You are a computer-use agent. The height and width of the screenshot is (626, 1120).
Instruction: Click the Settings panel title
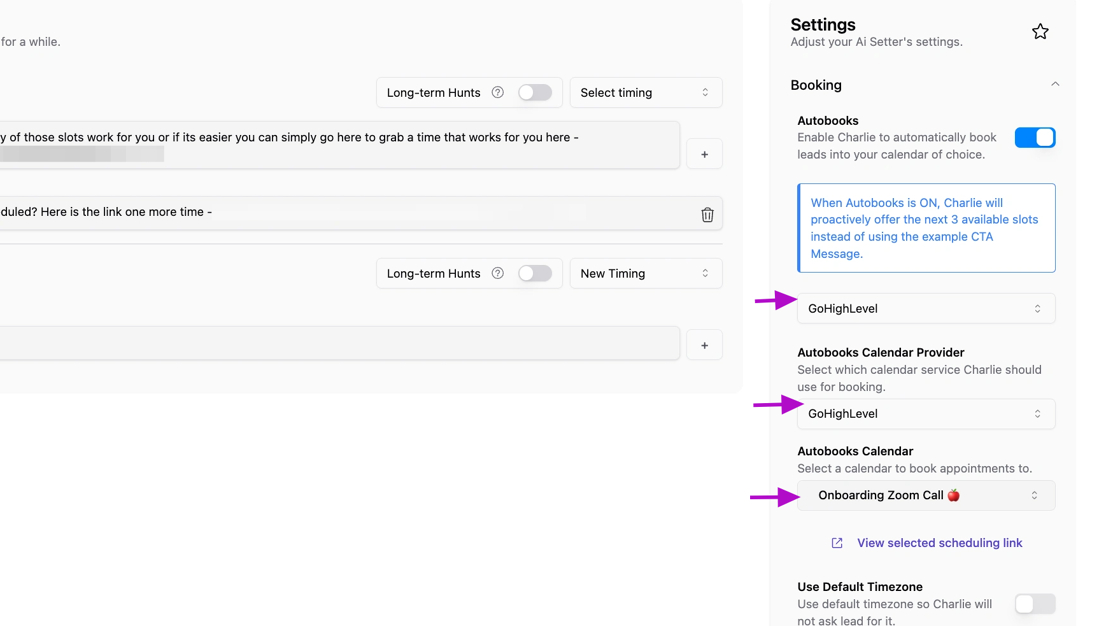[823, 24]
